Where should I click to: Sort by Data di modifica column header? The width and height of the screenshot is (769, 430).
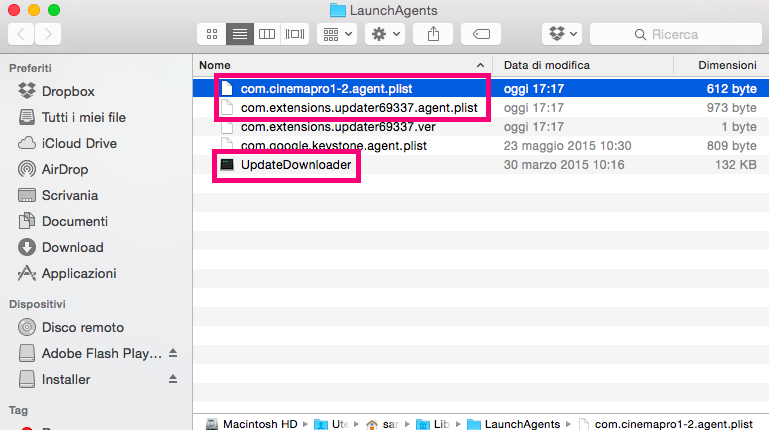click(583, 65)
